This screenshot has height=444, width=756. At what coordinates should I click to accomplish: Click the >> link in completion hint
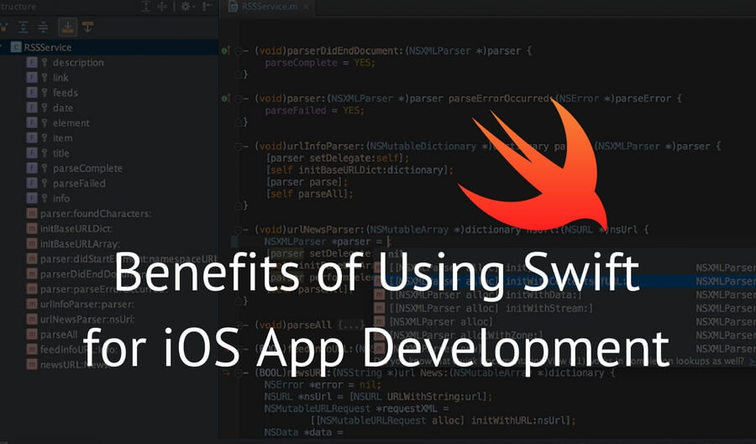pos(752,361)
